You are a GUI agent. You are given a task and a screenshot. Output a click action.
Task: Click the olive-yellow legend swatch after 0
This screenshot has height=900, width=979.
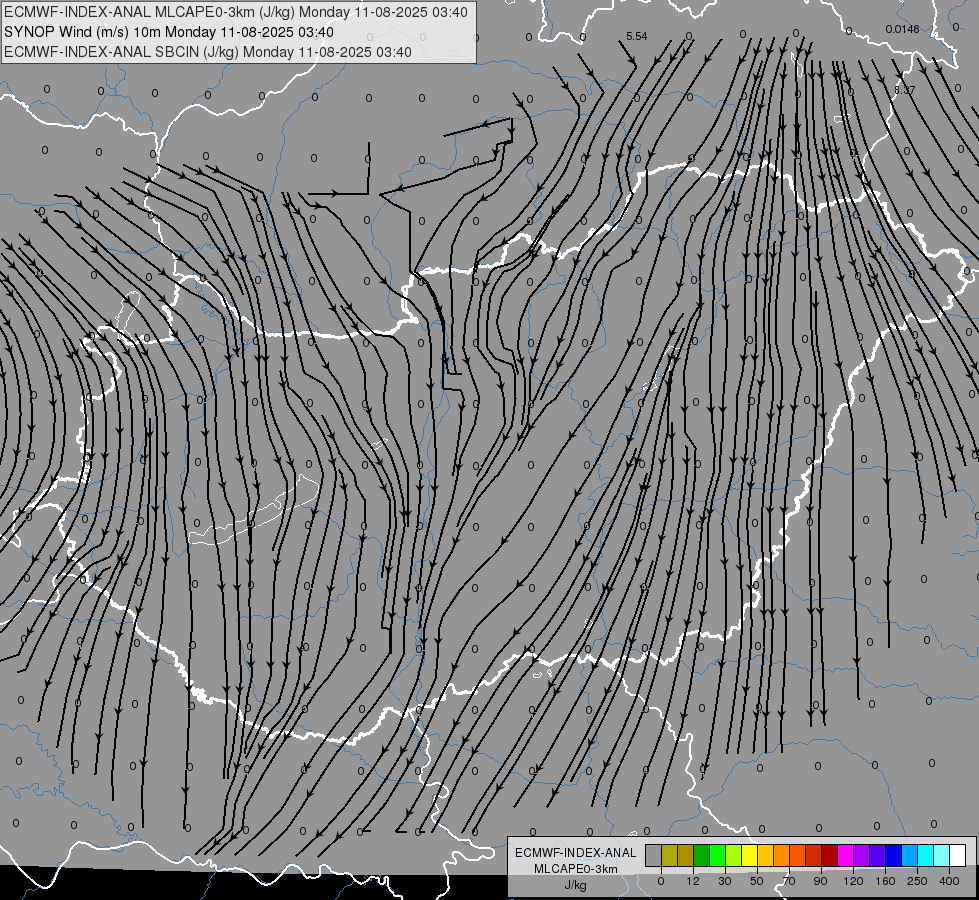pos(669,855)
